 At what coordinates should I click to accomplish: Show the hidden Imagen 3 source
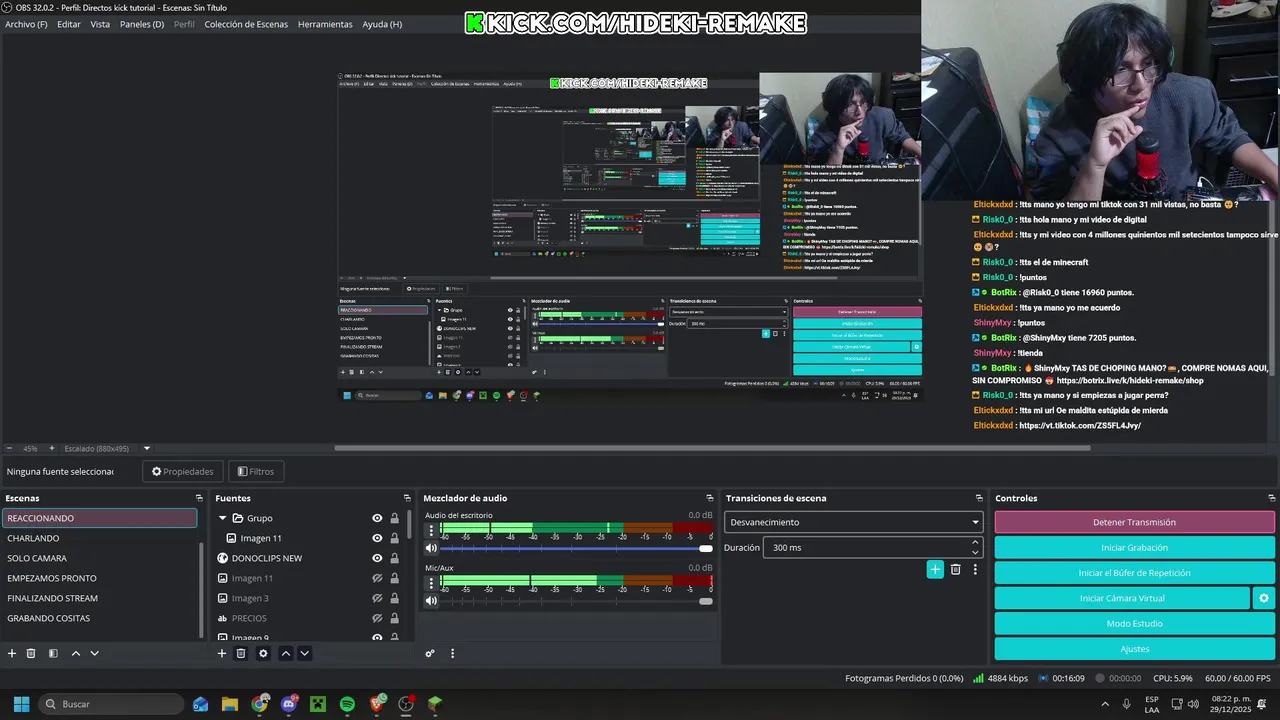click(x=377, y=598)
